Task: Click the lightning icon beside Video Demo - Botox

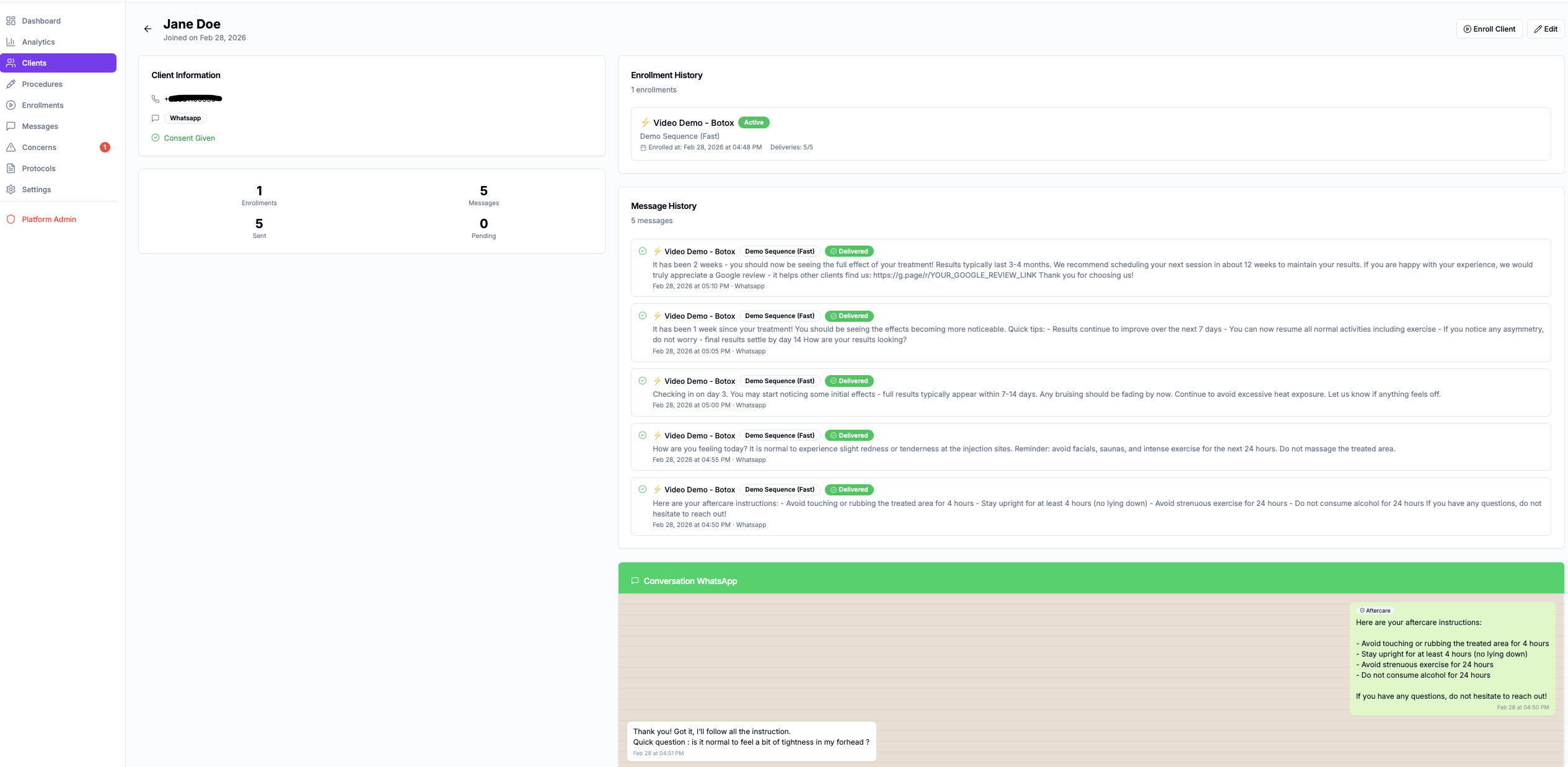Action: tap(645, 122)
